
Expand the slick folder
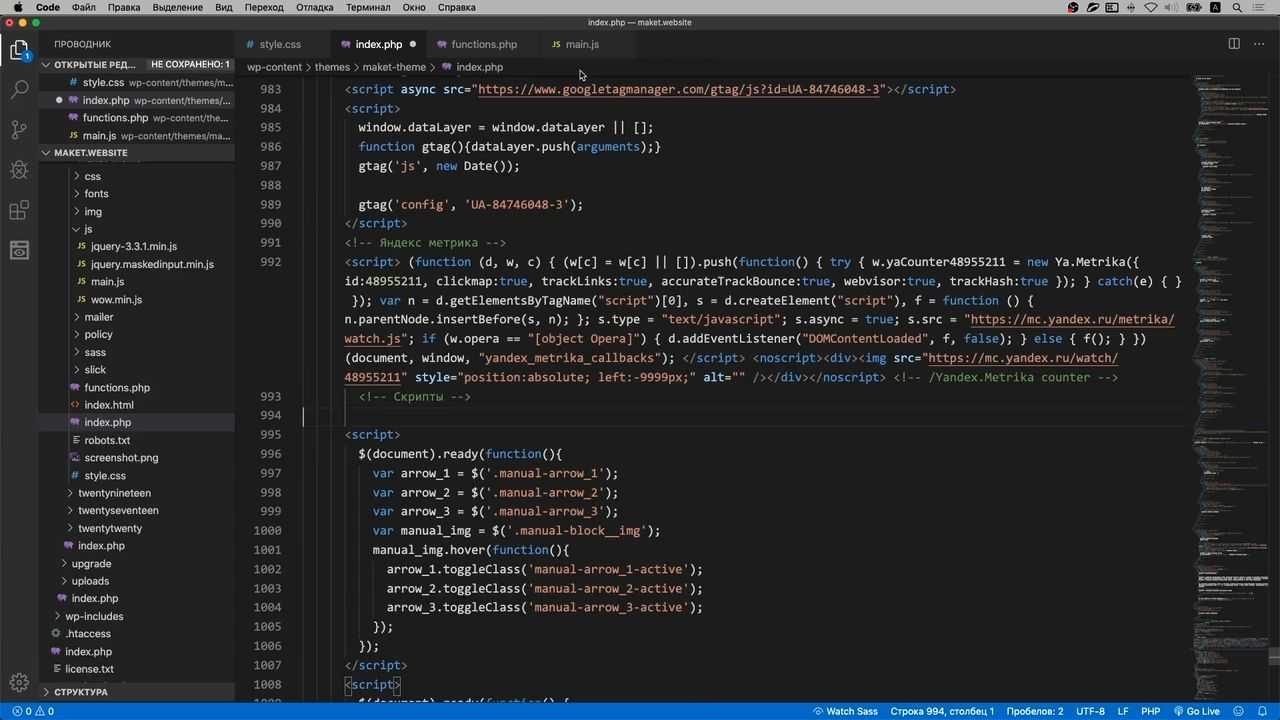tap(78, 369)
